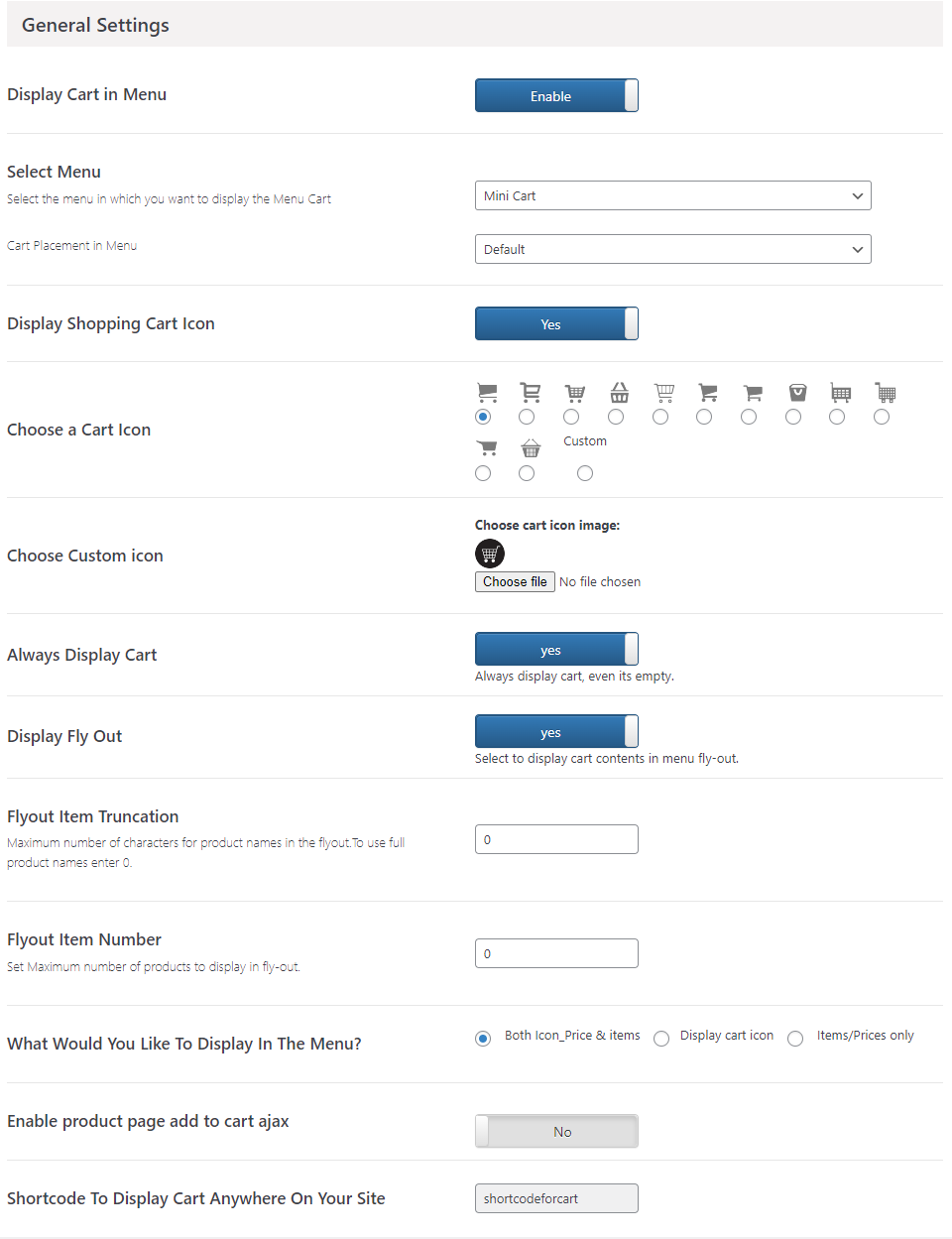Image resolution: width=952 pixels, height=1239 pixels.
Task: Enable product page add to cart ajax
Action: (556, 1130)
